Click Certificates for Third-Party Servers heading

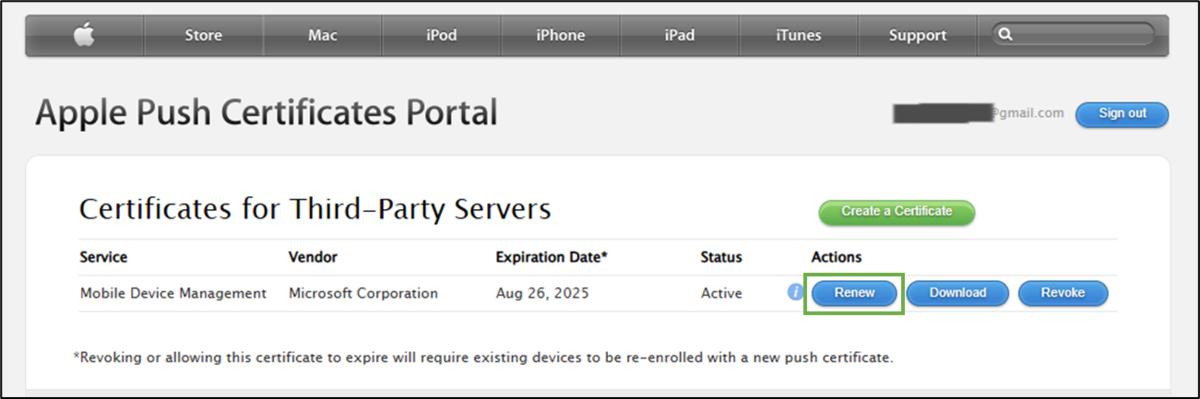(x=315, y=210)
